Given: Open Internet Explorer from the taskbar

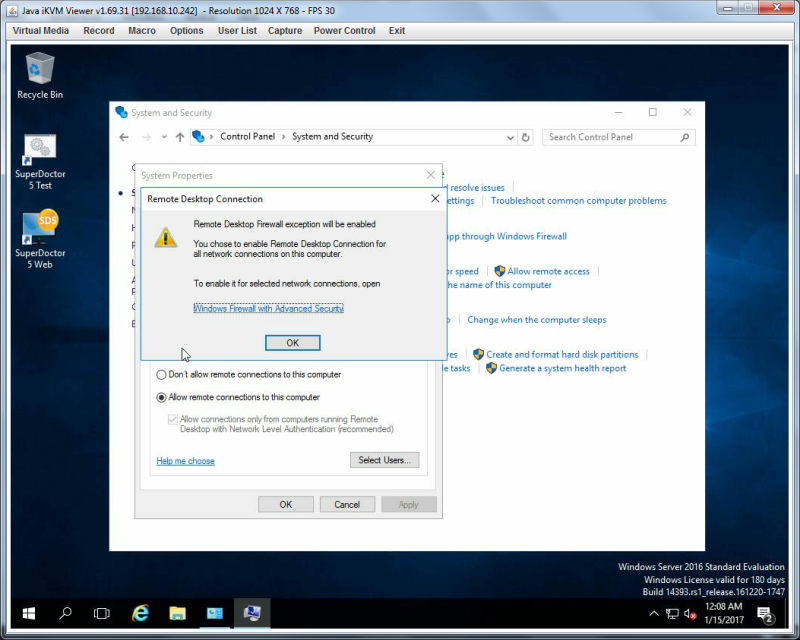Looking at the screenshot, I should [140, 613].
